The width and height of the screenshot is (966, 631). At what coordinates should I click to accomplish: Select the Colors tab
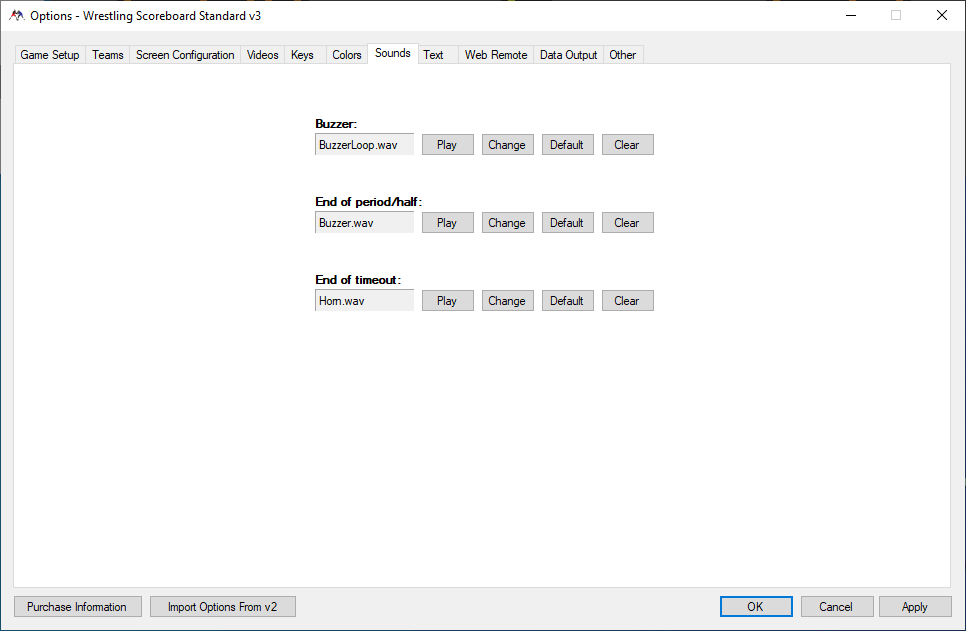click(347, 55)
